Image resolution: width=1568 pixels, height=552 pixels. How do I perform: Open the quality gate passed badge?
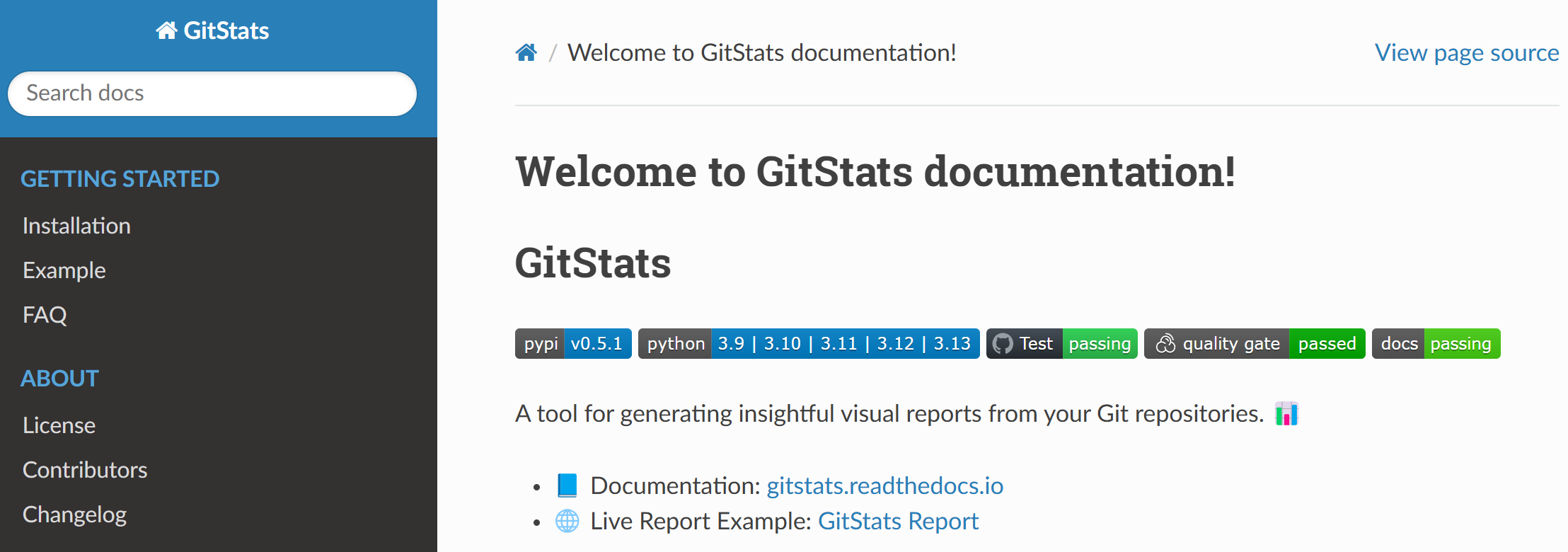pyautogui.click(x=1255, y=344)
